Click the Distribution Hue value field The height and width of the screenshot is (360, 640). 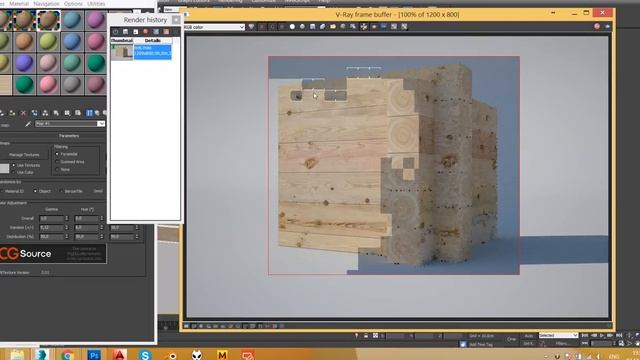[x=86, y=237]
